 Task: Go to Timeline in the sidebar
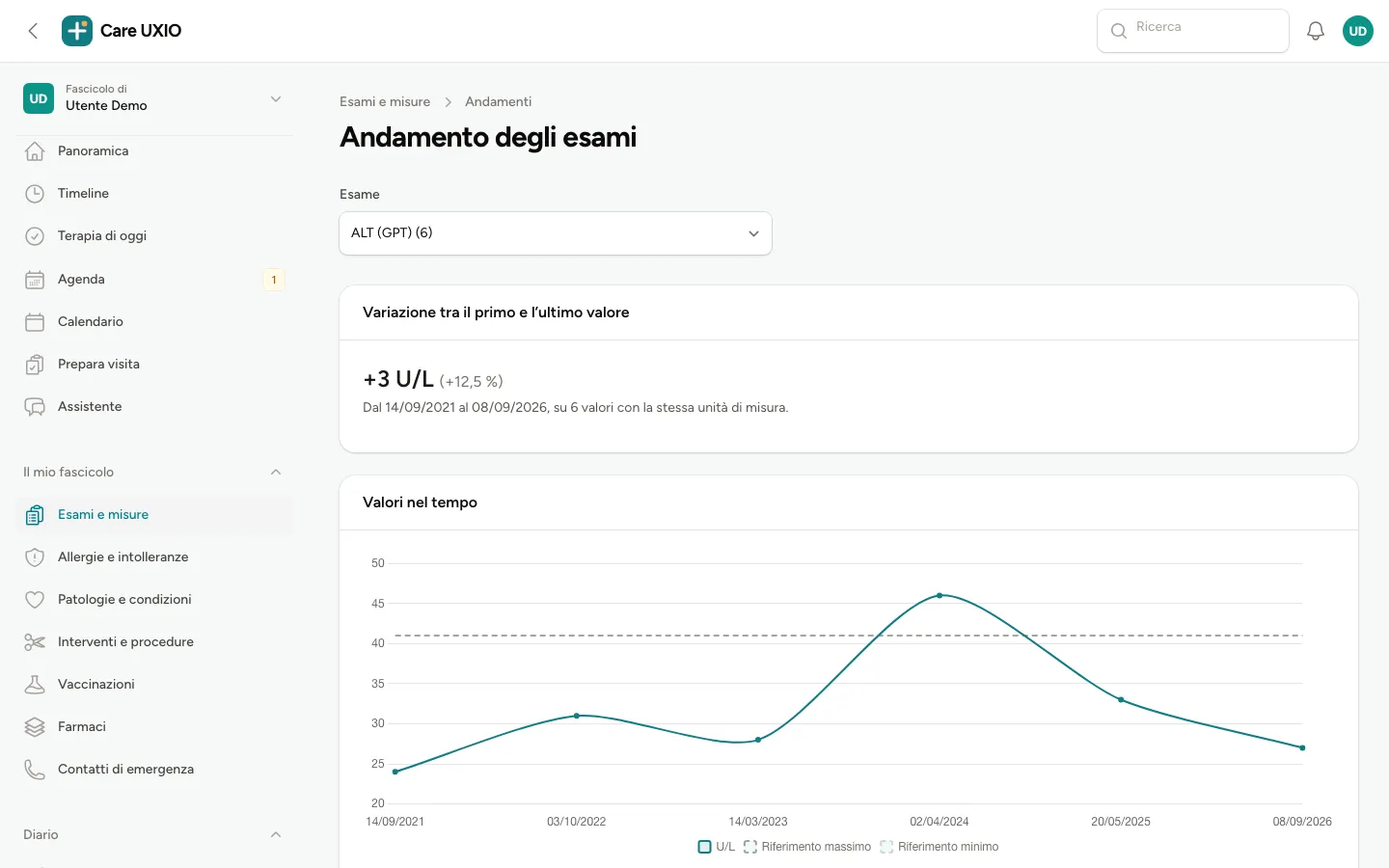[x=154, y=194]
